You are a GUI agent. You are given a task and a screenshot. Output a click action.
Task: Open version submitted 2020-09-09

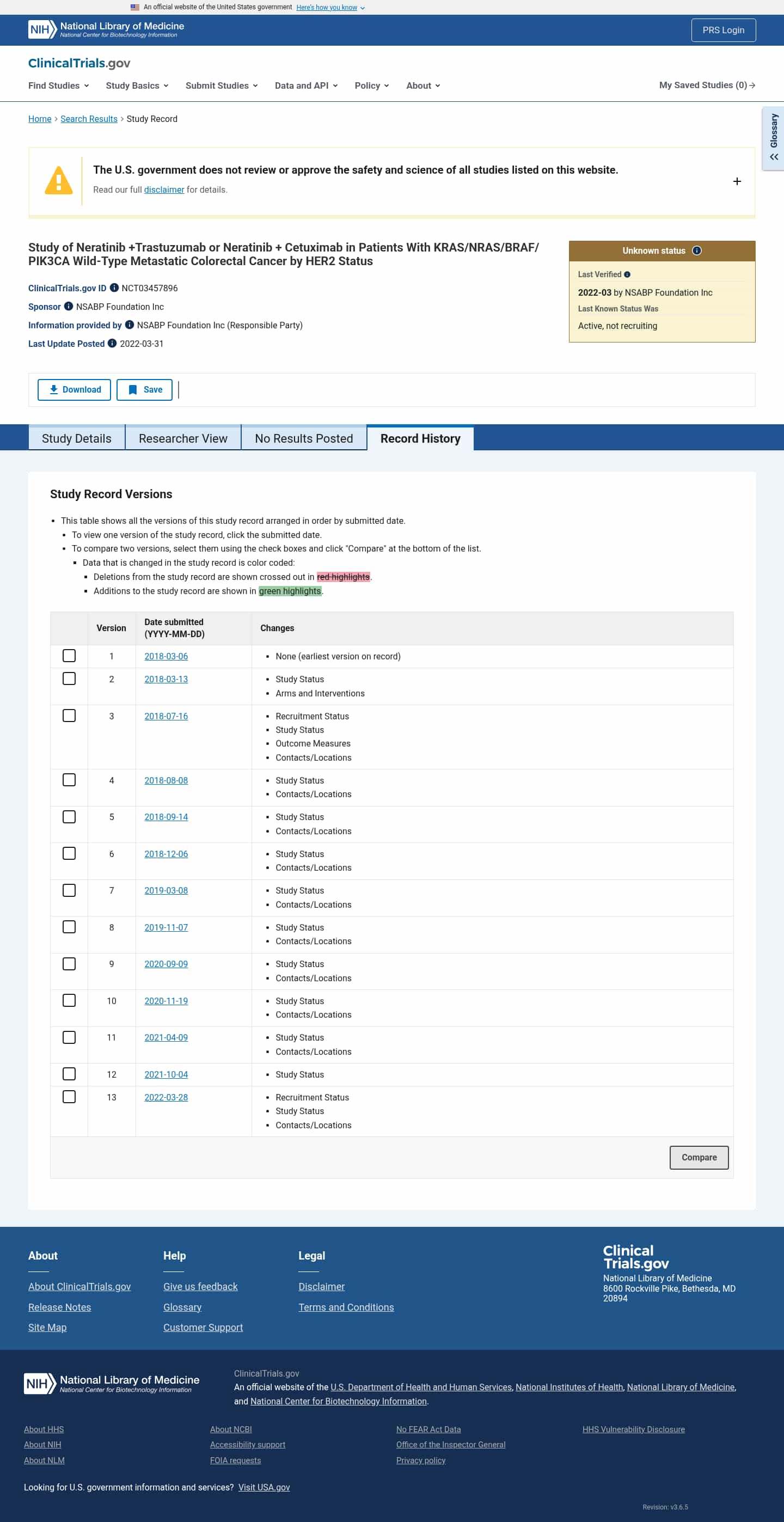[166, 964]
